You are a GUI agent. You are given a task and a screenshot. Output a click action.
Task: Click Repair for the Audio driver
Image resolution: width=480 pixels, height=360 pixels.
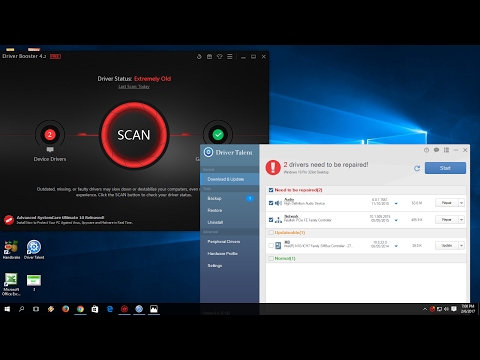coord(447,203)
